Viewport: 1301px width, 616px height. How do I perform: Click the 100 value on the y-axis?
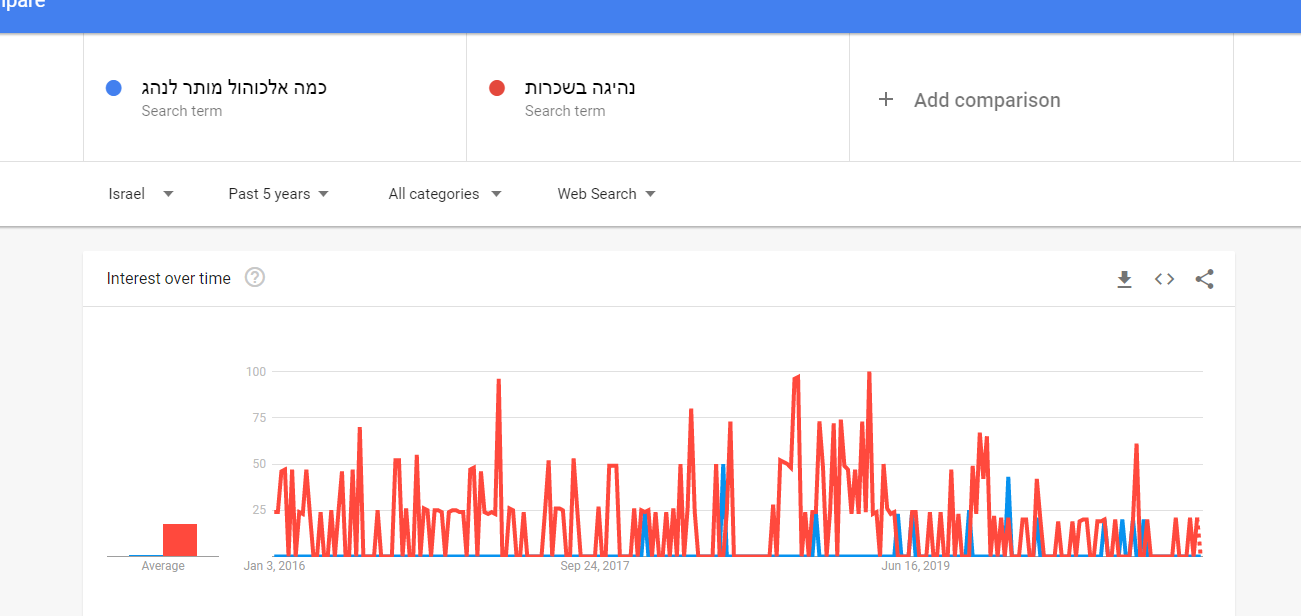(x=256, y=372)
